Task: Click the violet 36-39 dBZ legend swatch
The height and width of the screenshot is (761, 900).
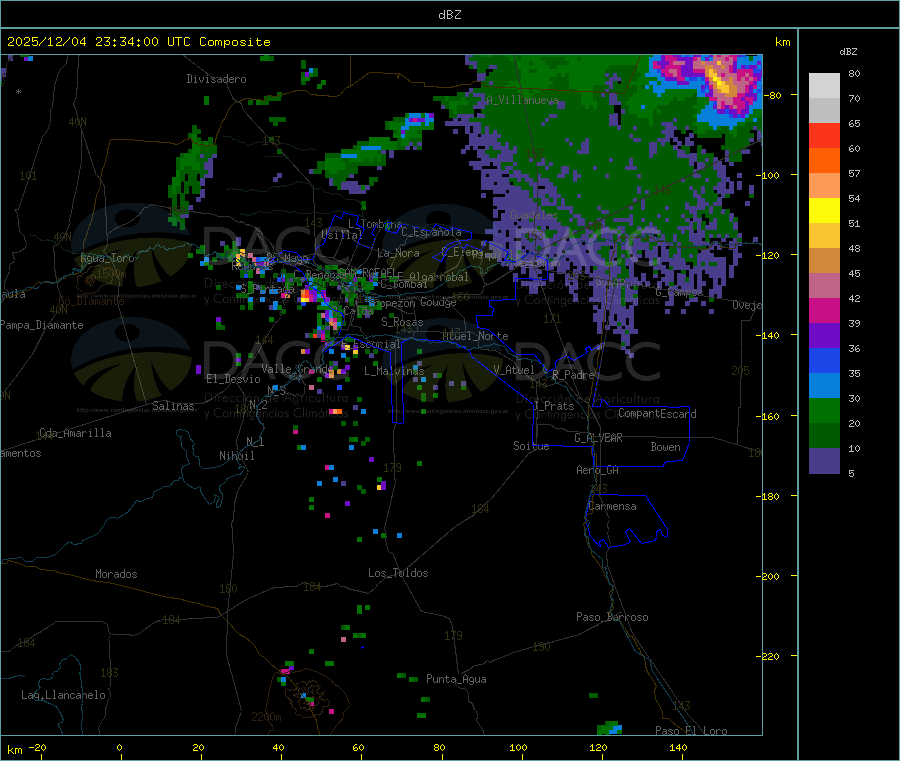Action: tap(824, 336)
